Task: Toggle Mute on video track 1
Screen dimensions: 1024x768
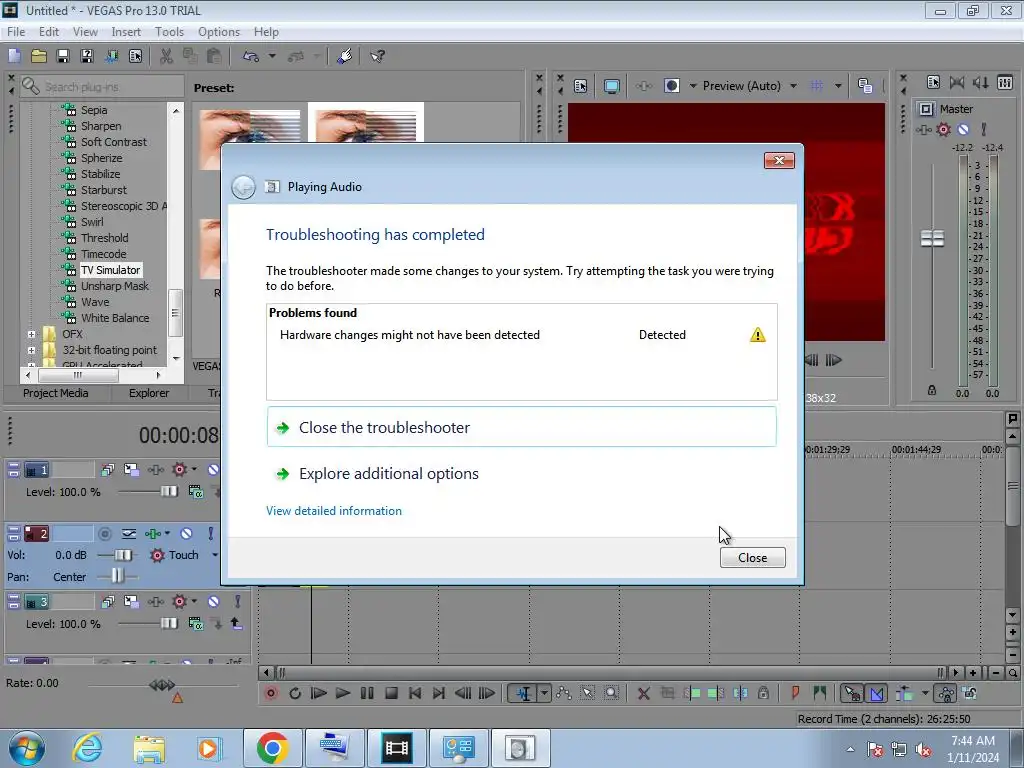Action: coord(213,470)
